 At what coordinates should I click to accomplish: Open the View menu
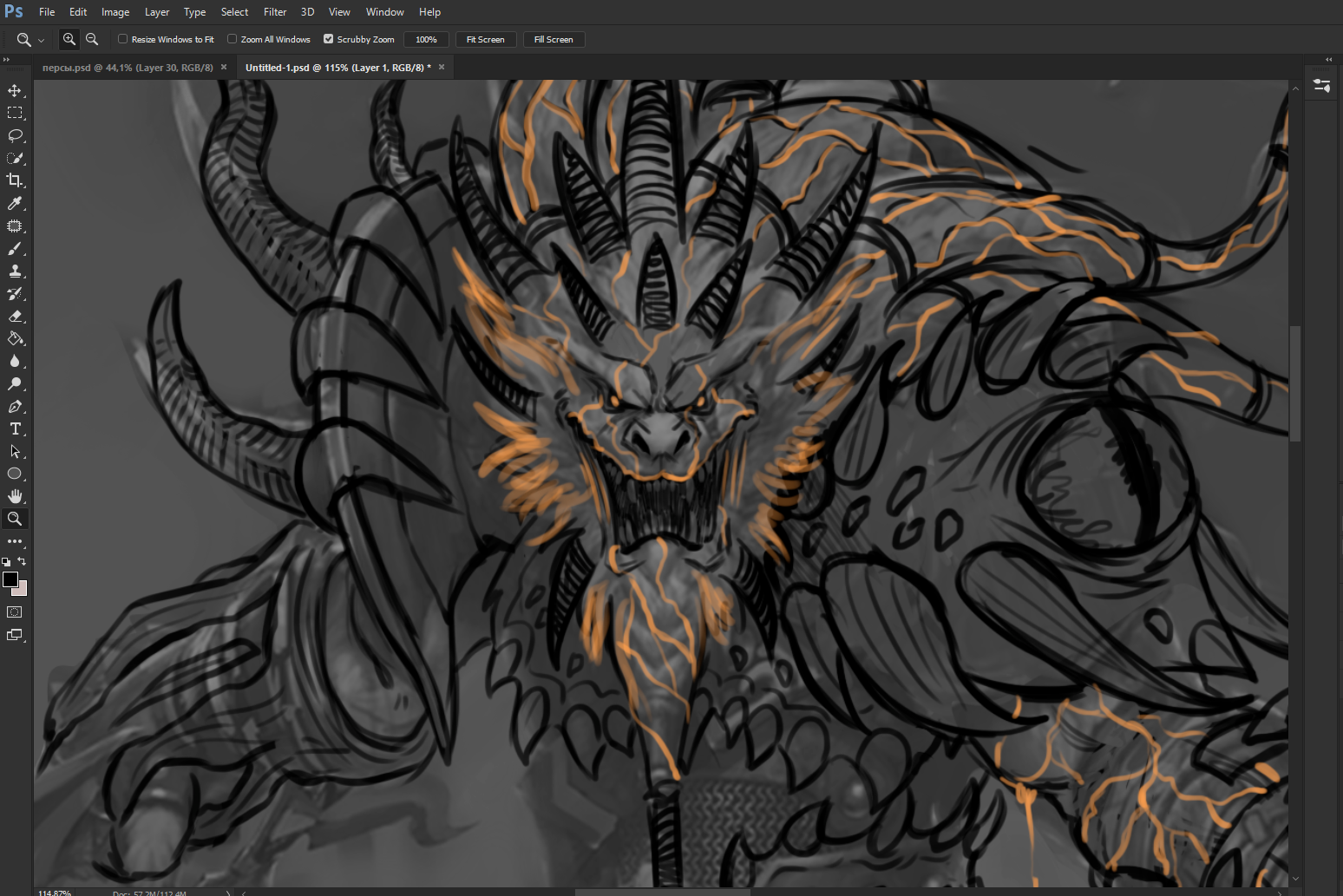tap(339, 12)
